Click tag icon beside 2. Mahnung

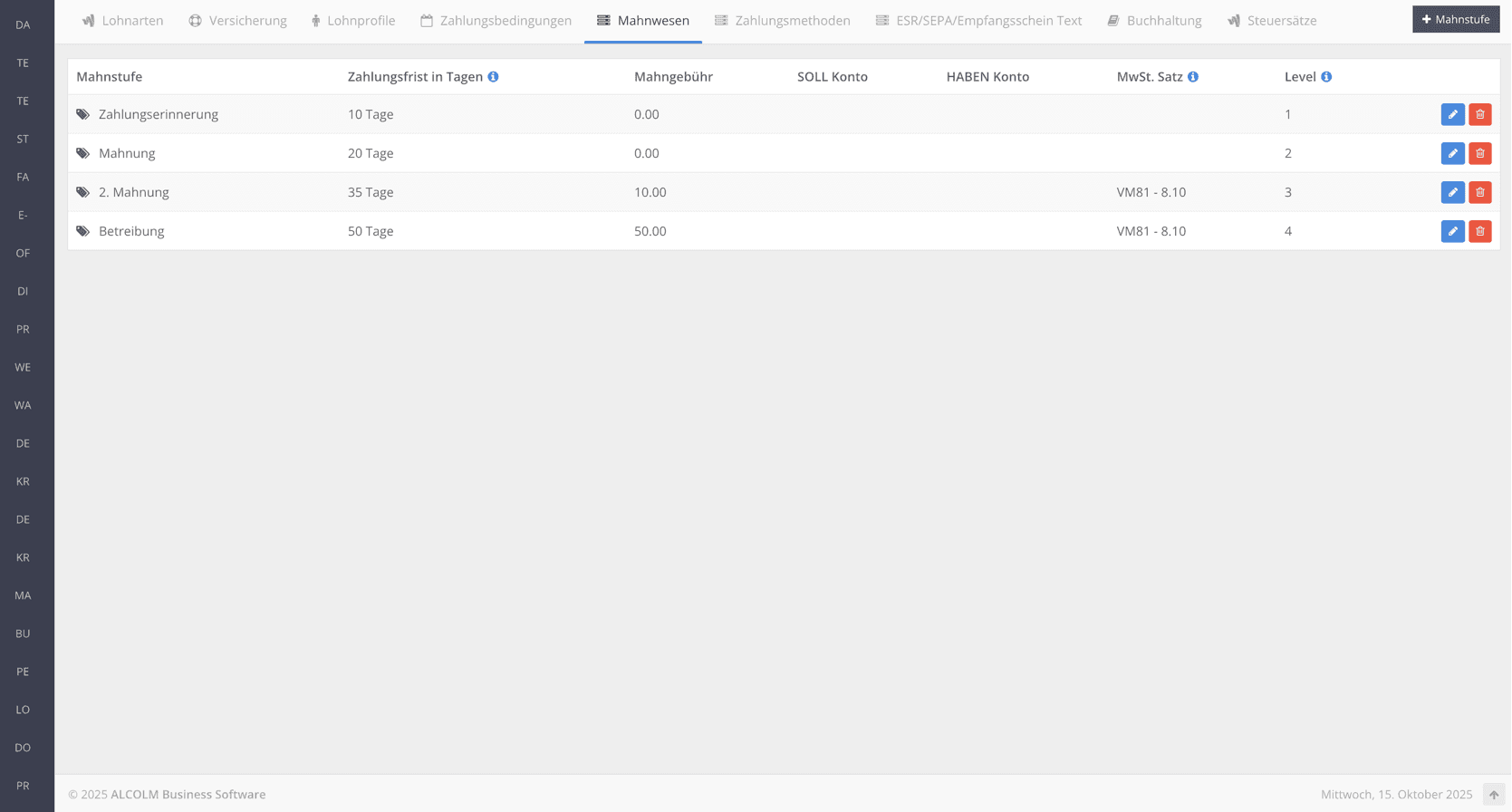(82, 192)
